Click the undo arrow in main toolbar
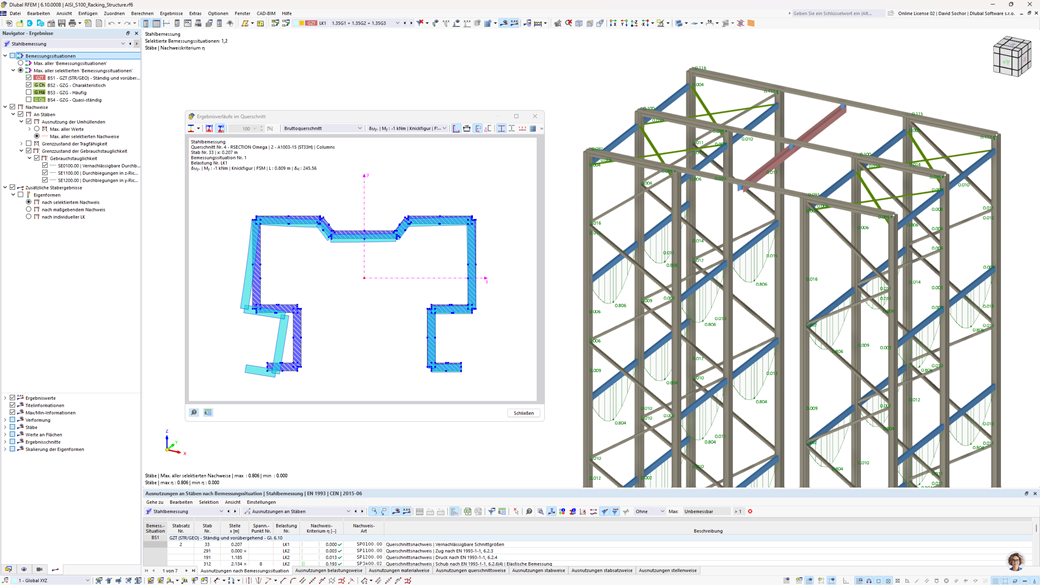The image size is (1040, 585). coord(111,23)
